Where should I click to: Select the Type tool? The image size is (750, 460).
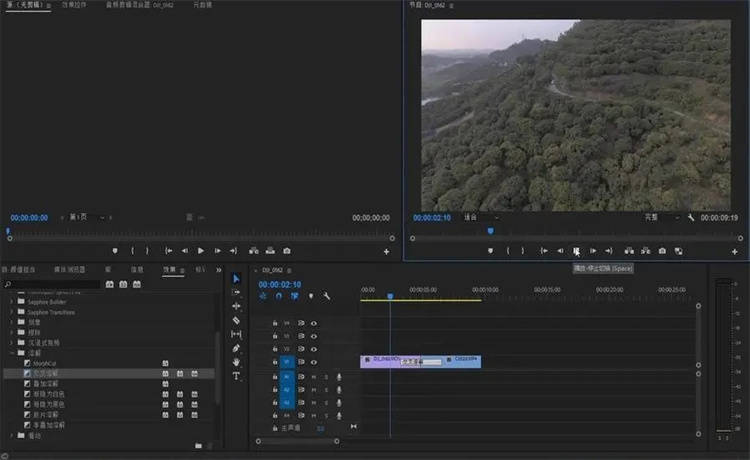(x=236, y=376)
